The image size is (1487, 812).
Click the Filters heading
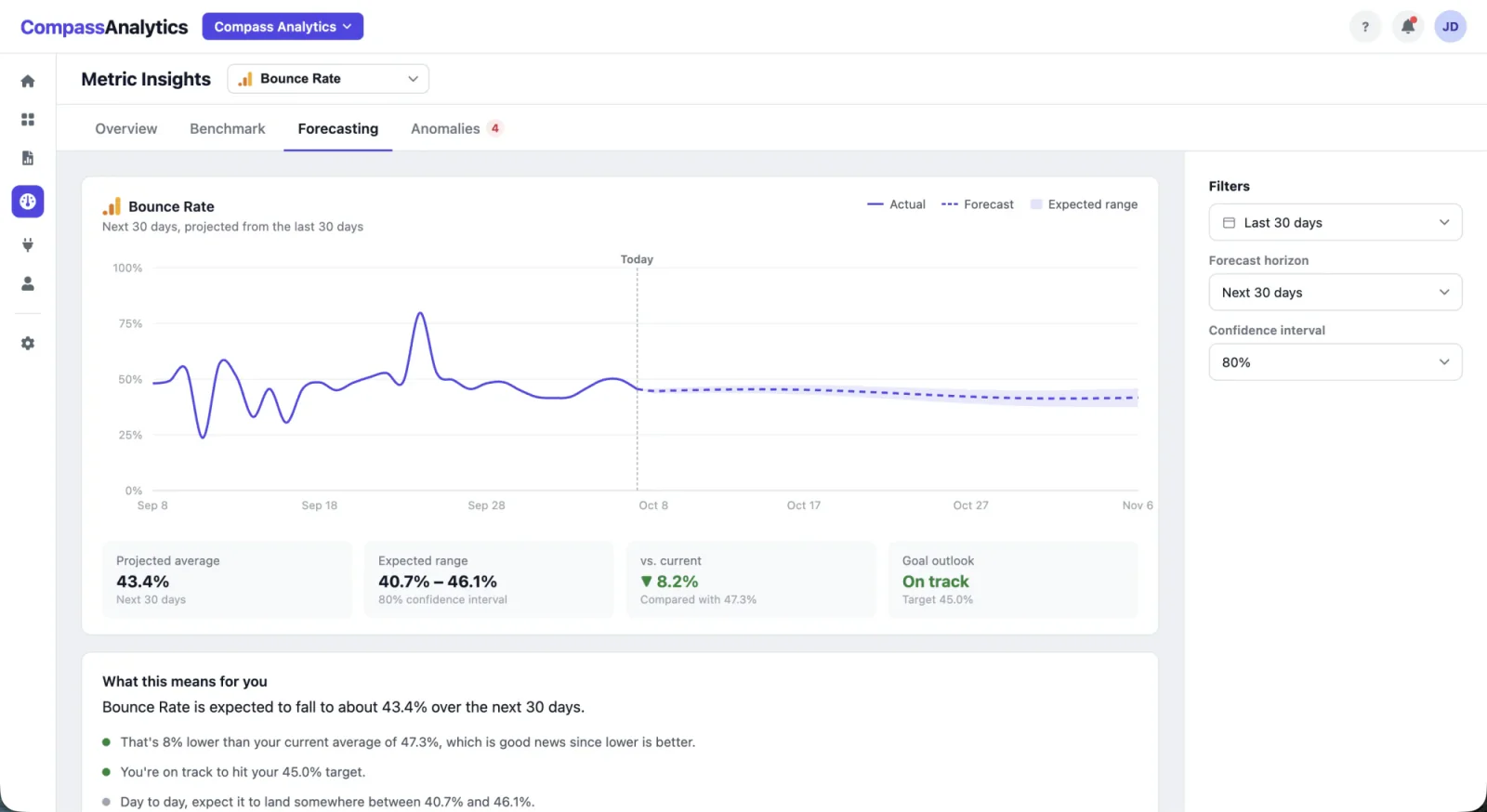coord(1229,187)
